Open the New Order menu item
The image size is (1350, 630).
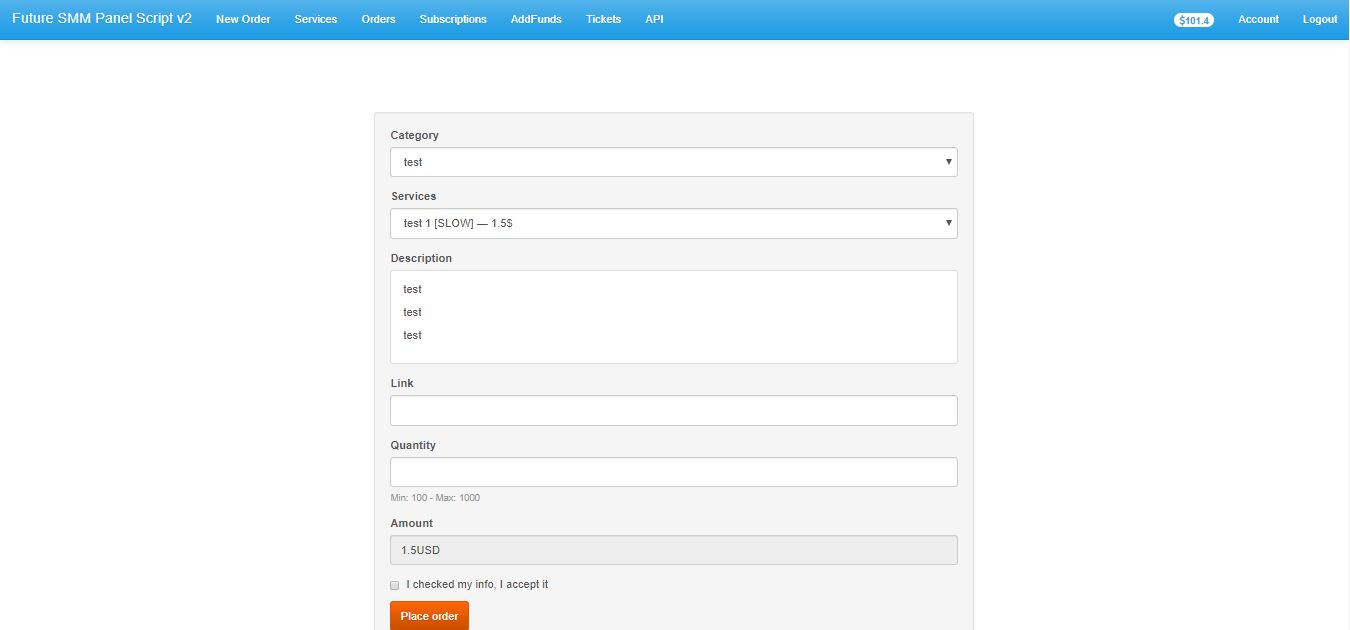point(243,19)
